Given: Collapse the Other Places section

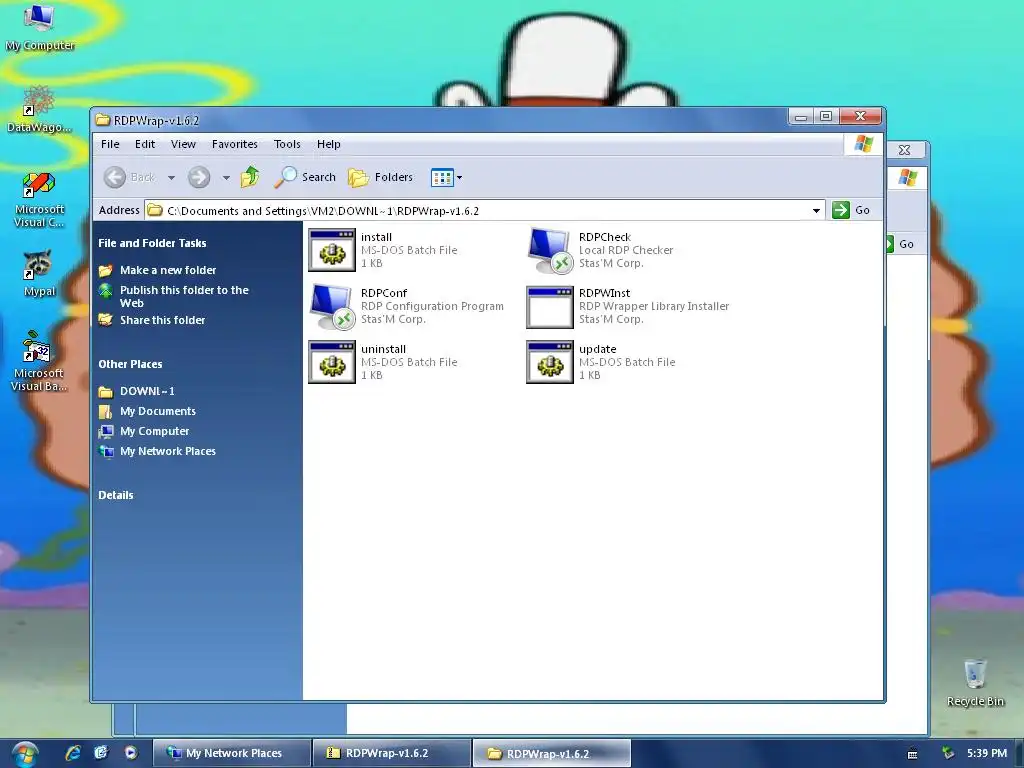Looking at the screenshot, I should coord(130,364).
